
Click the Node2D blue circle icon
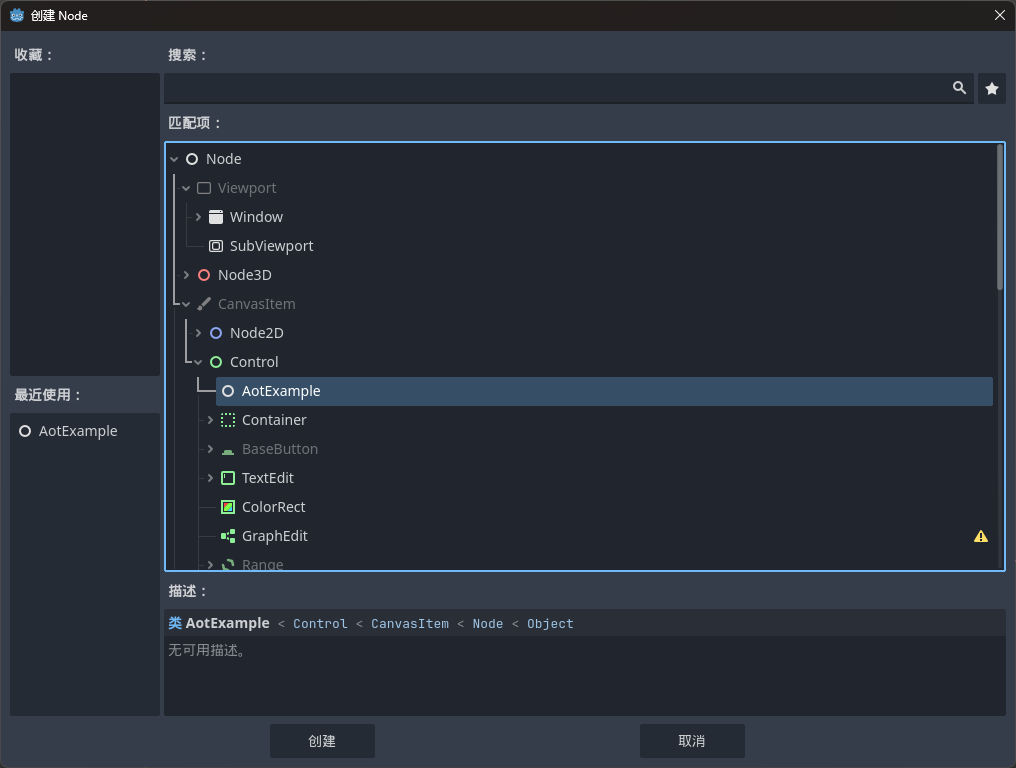click(x=216, y=333)
